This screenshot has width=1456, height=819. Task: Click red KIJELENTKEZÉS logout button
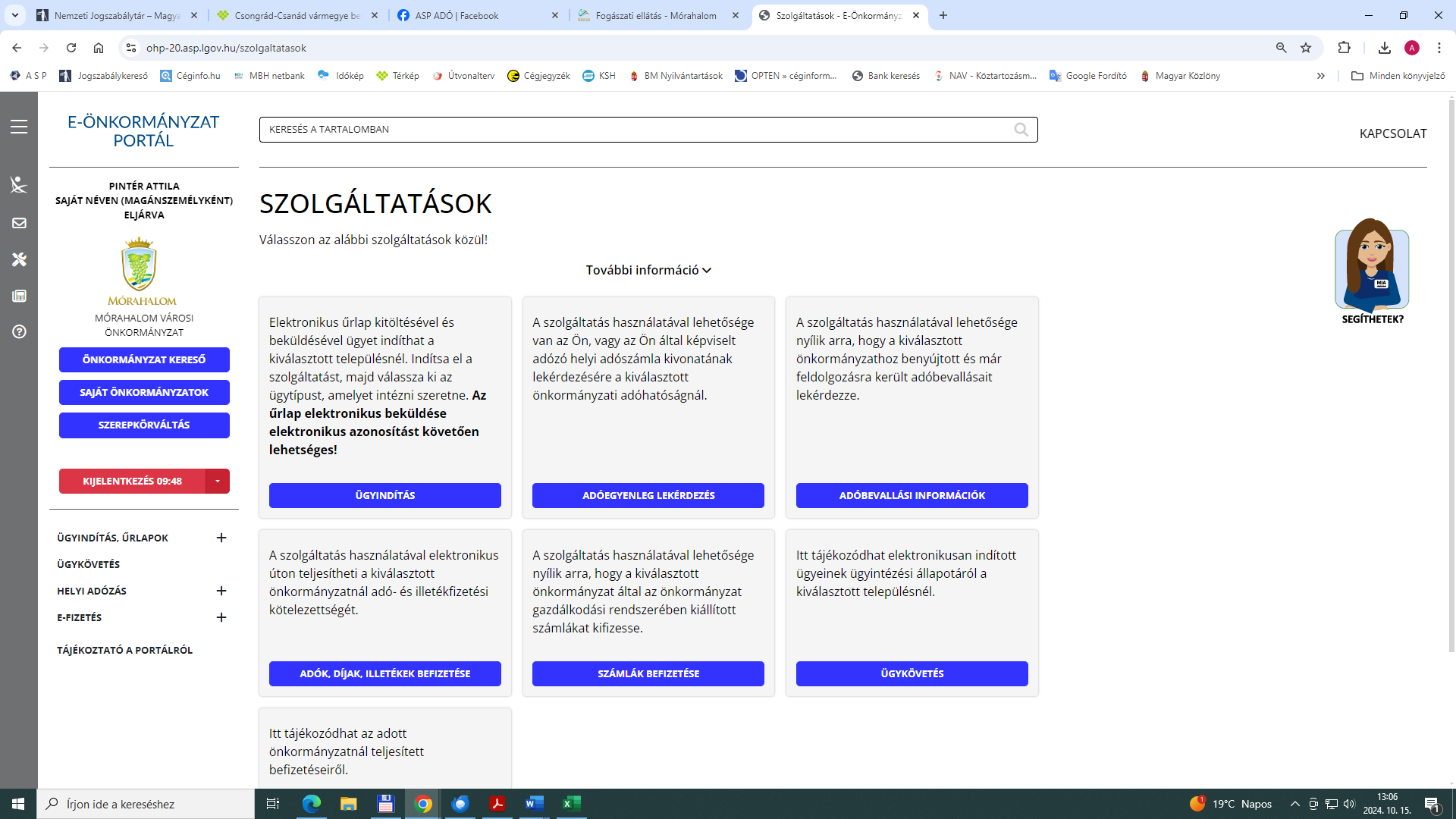point(132,481)
